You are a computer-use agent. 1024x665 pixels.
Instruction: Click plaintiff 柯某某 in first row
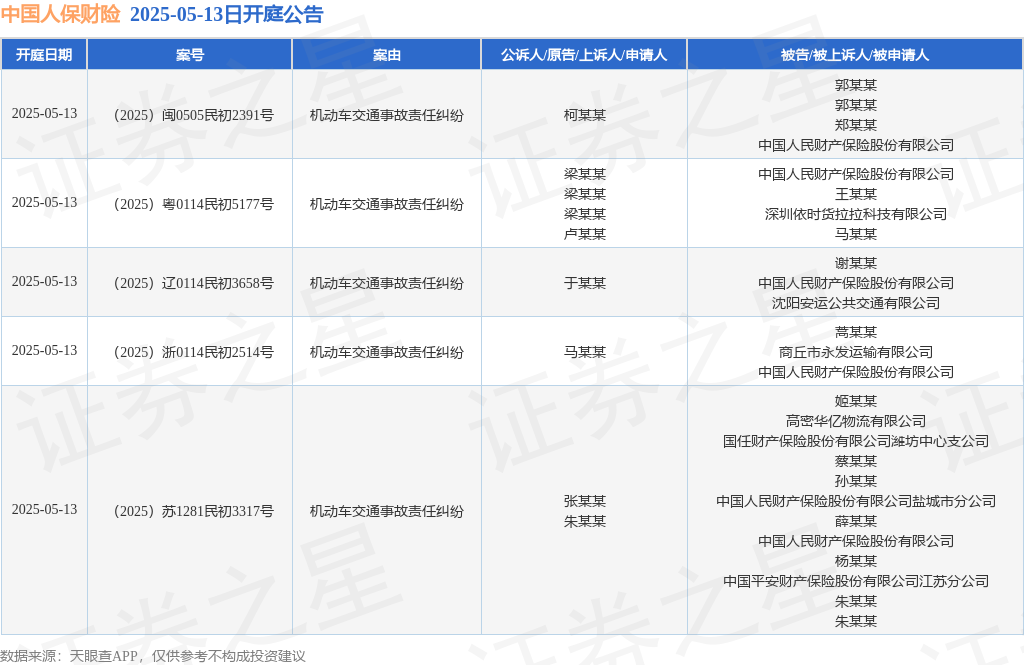click(x=585, y=115)
